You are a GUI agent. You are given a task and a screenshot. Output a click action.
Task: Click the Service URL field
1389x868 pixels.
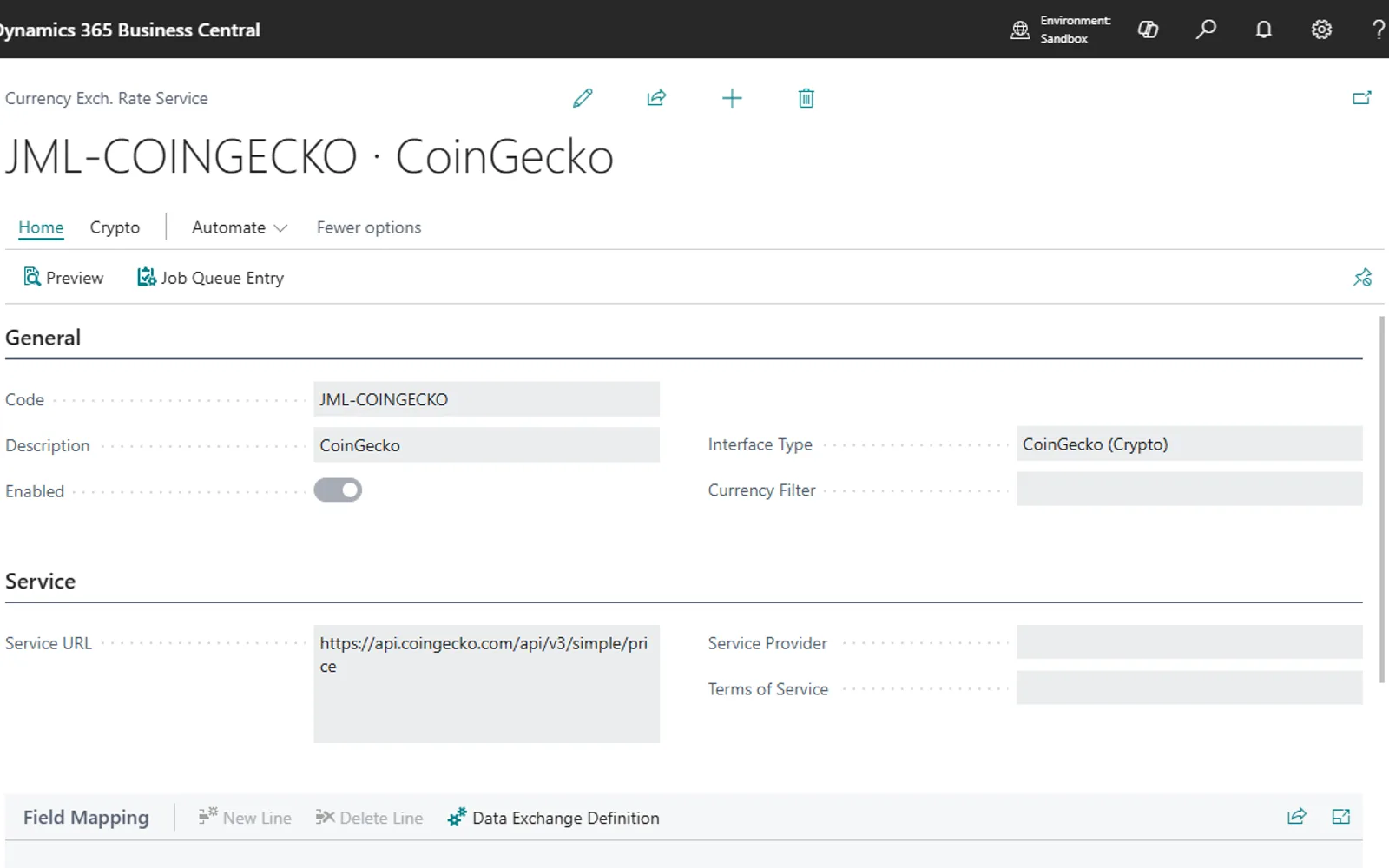point(486,684)
